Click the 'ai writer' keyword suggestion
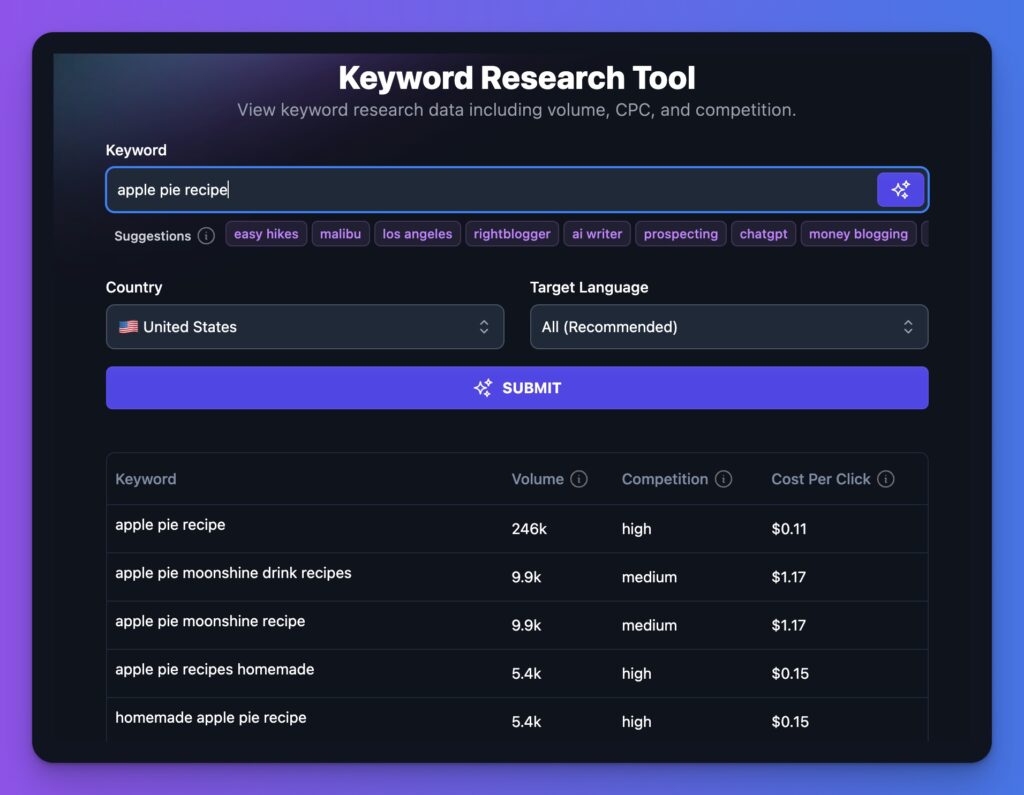Viewport: 1024px width, 795px height. [596, 233]
